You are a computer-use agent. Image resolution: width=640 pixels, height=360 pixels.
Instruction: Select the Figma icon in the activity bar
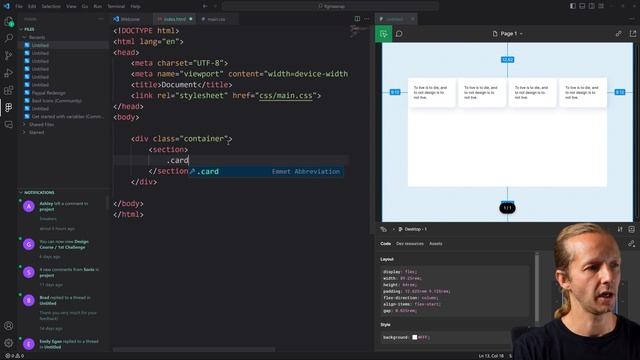9,107
